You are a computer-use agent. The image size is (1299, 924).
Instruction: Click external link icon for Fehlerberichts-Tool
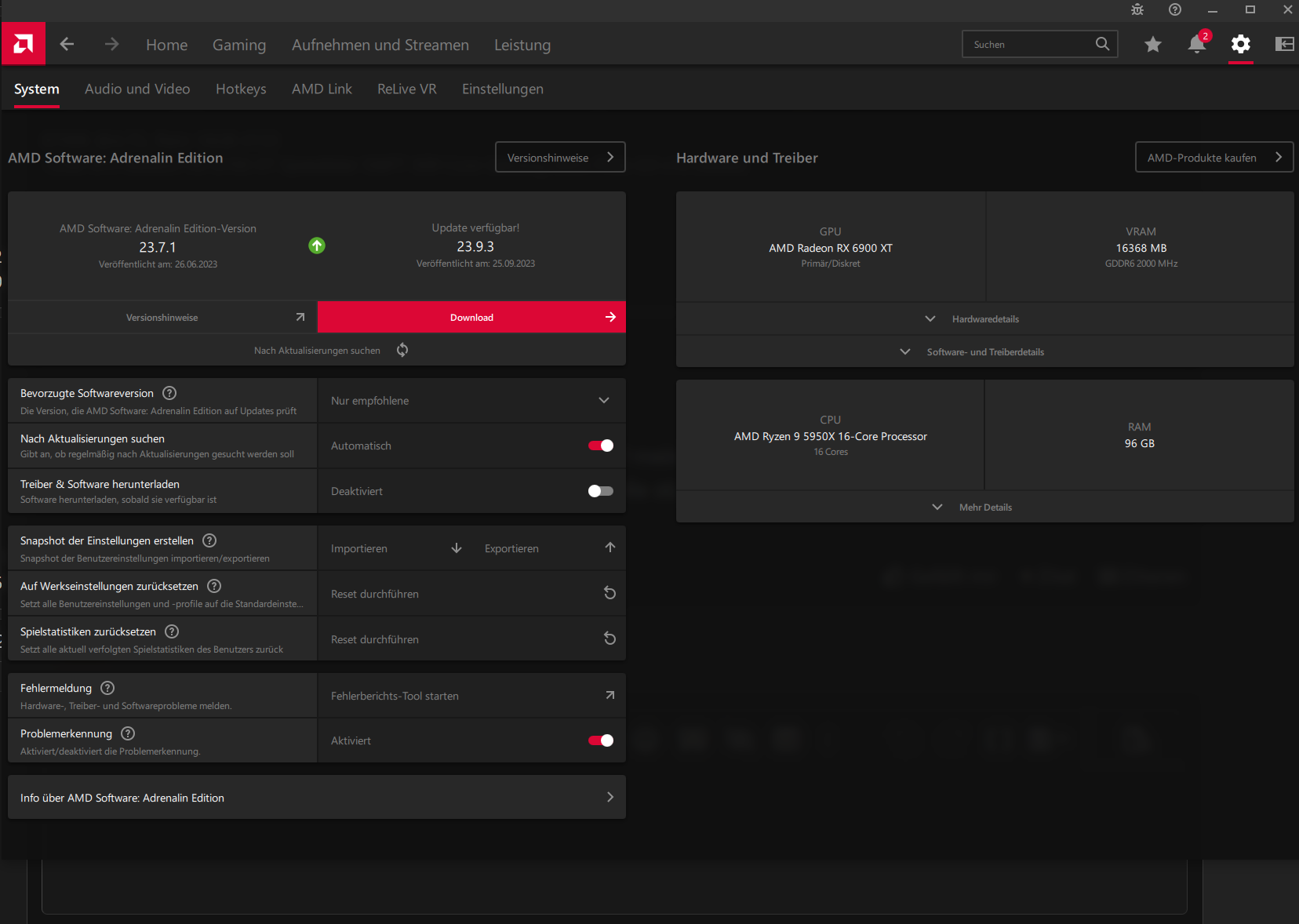click(610, 695)
